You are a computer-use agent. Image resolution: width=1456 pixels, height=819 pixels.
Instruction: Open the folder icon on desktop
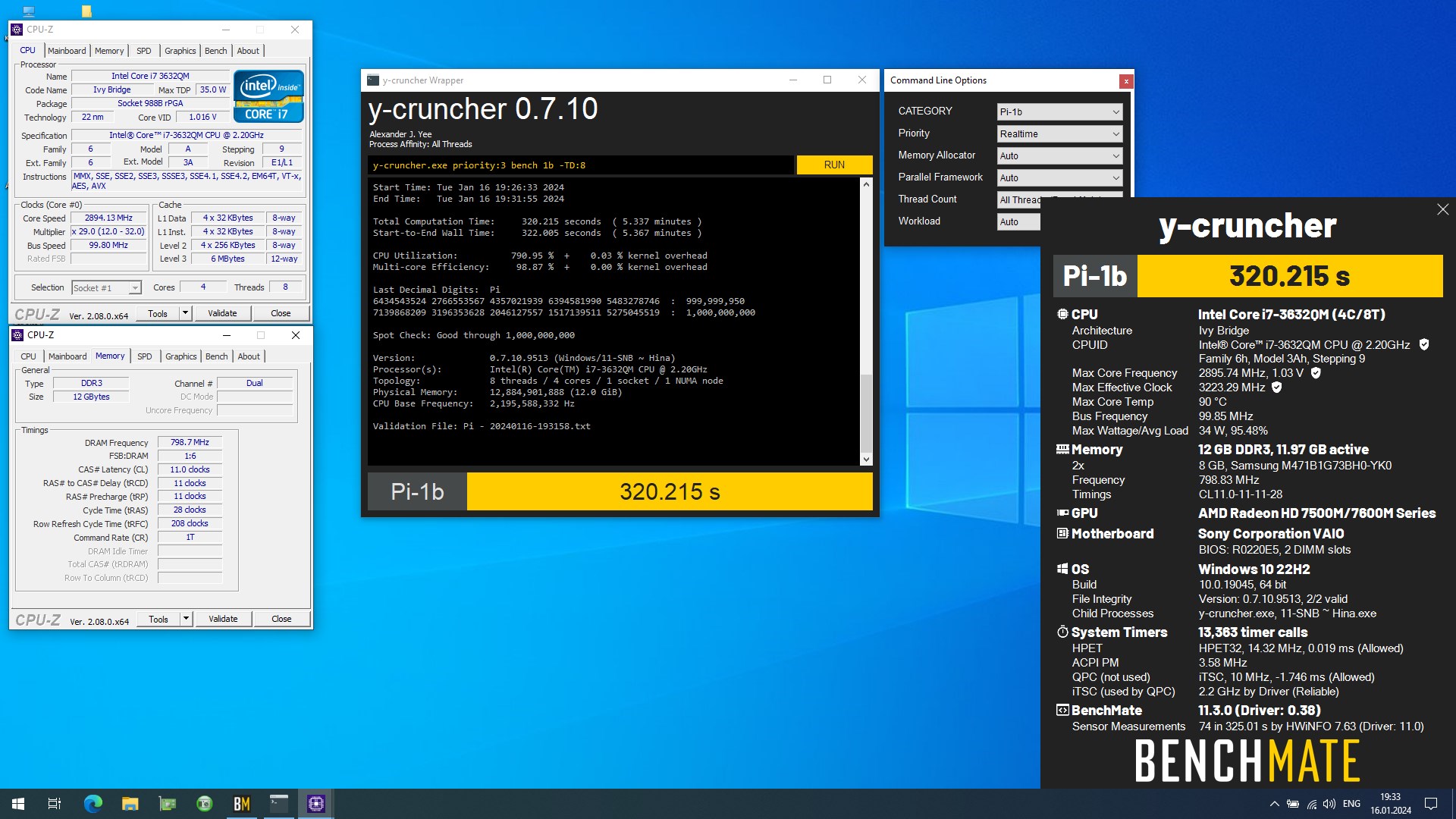click(86, 11)
